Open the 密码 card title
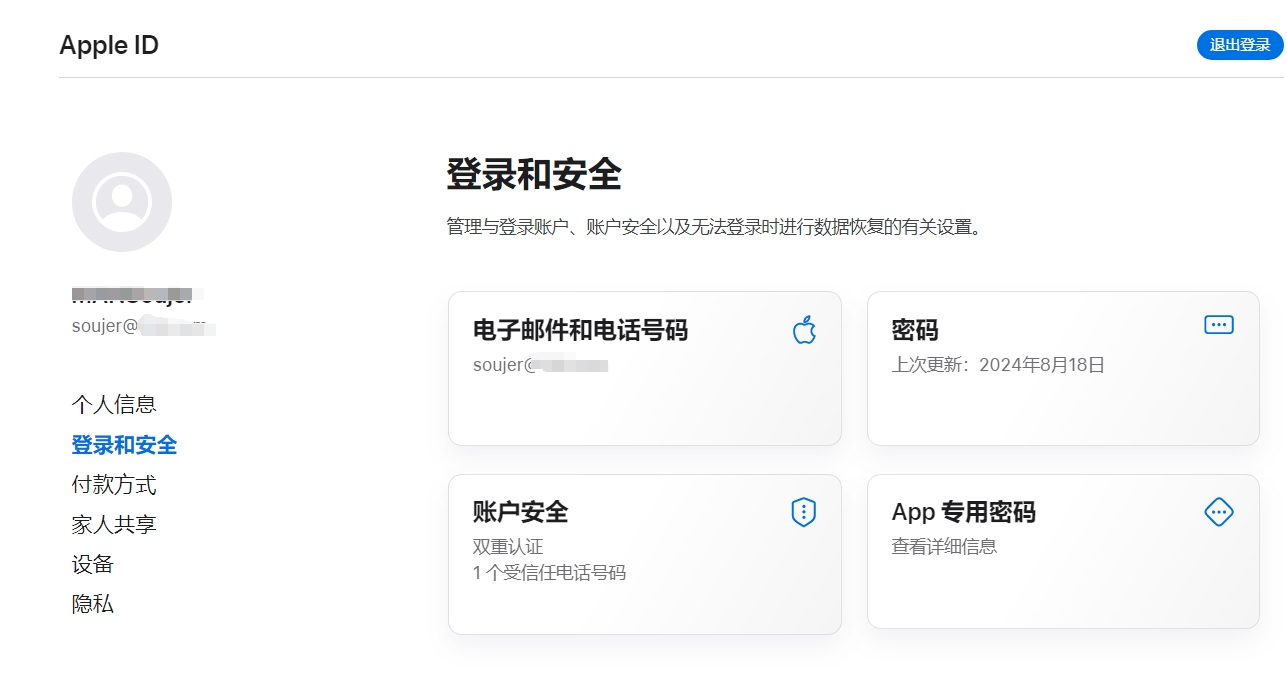The width and height of the screenshot is (1287, 686). tap(915, 330)
